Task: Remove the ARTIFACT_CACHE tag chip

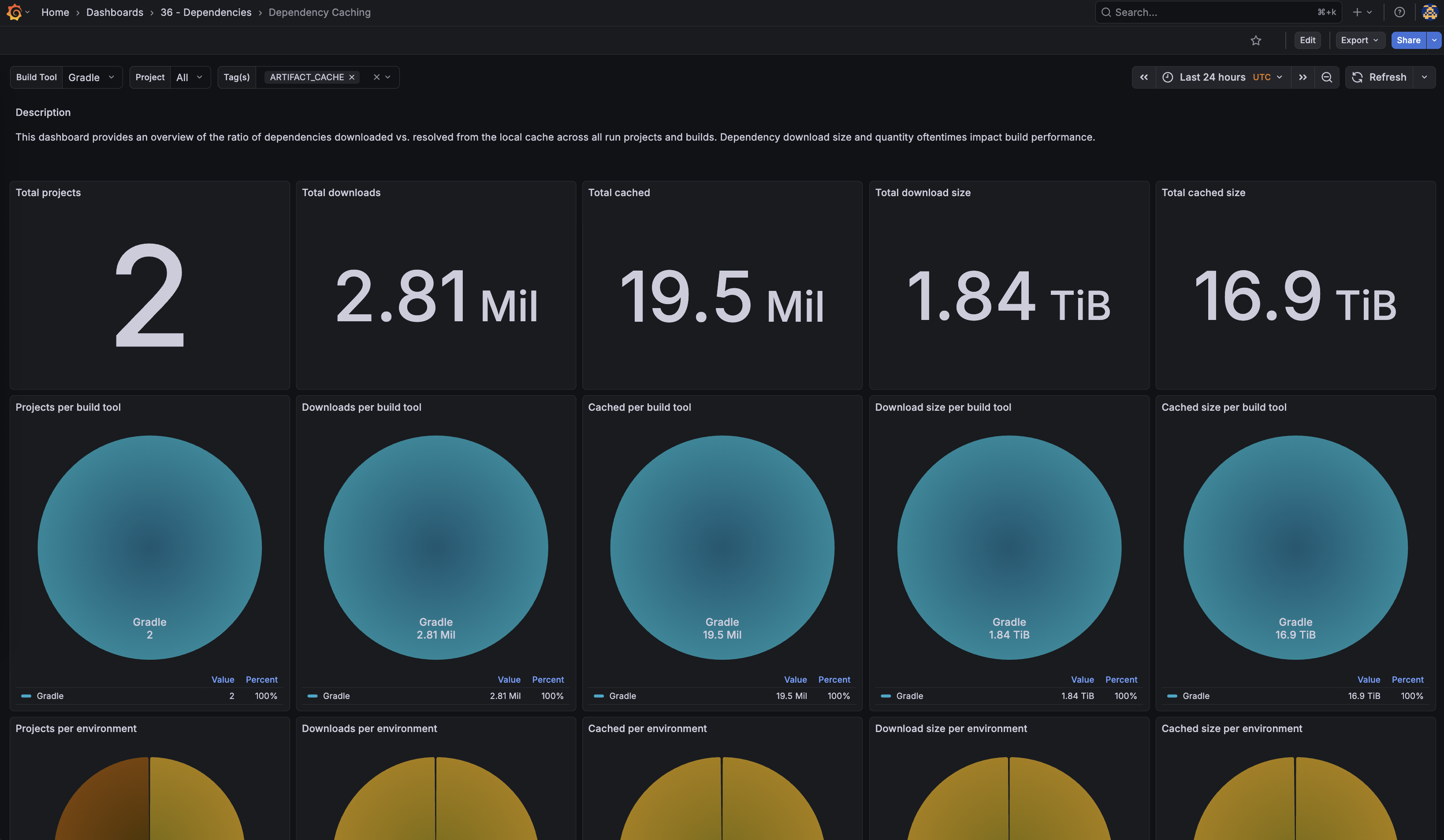Action: click(x=352, y=77)
